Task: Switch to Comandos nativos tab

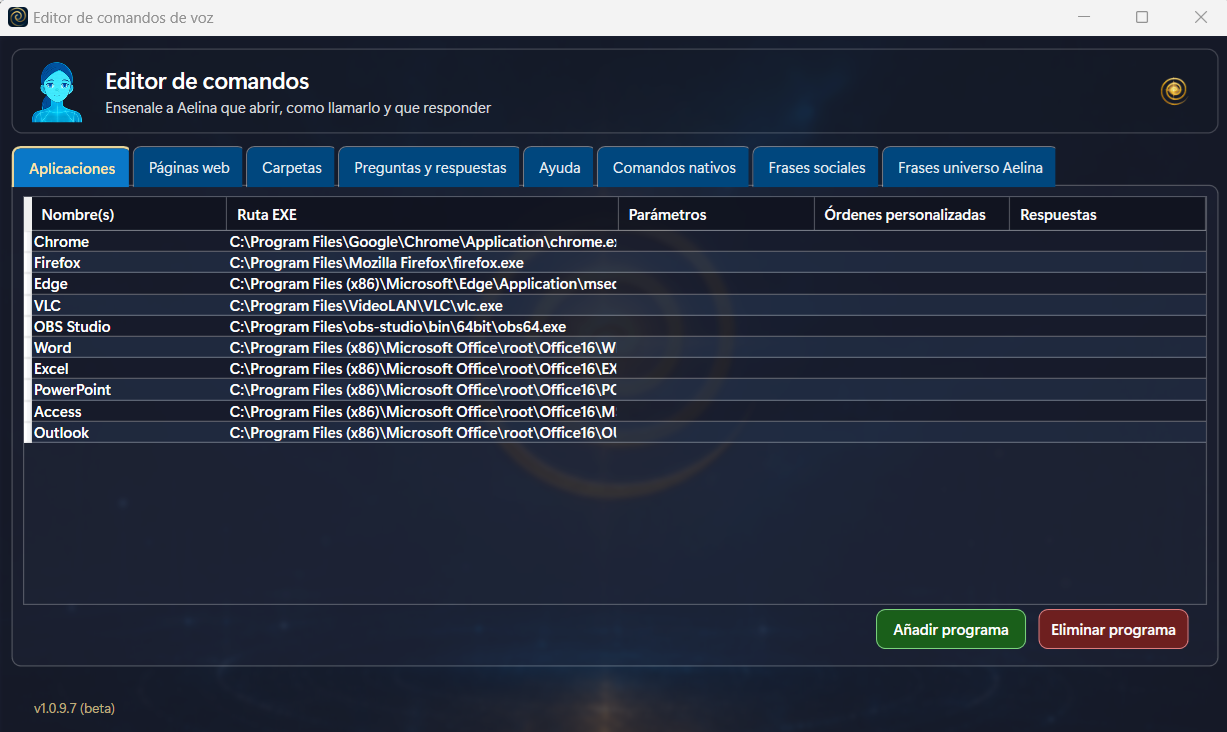Action: click(x=674, y=168)
